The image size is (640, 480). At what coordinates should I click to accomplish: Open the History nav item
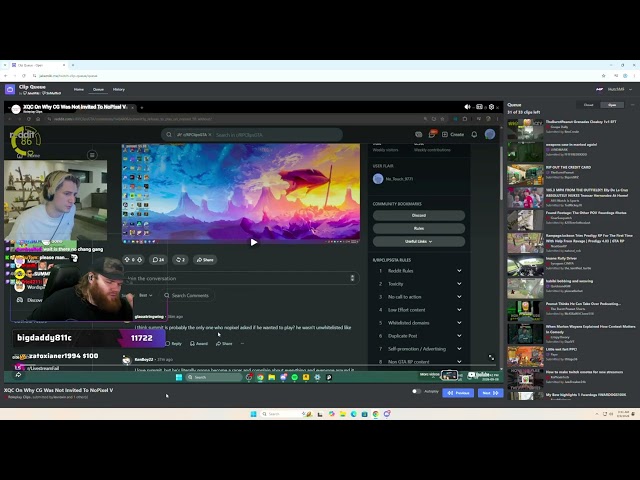click(119, 89)
